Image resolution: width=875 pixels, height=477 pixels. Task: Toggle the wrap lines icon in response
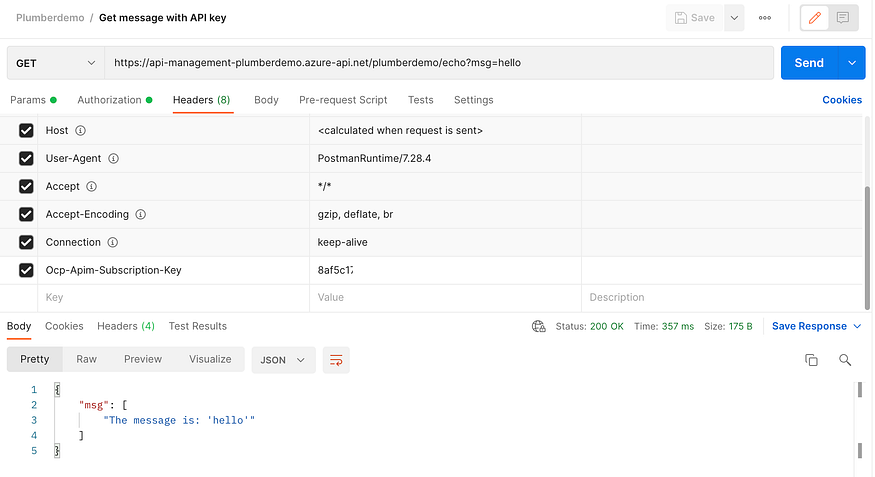336,360
